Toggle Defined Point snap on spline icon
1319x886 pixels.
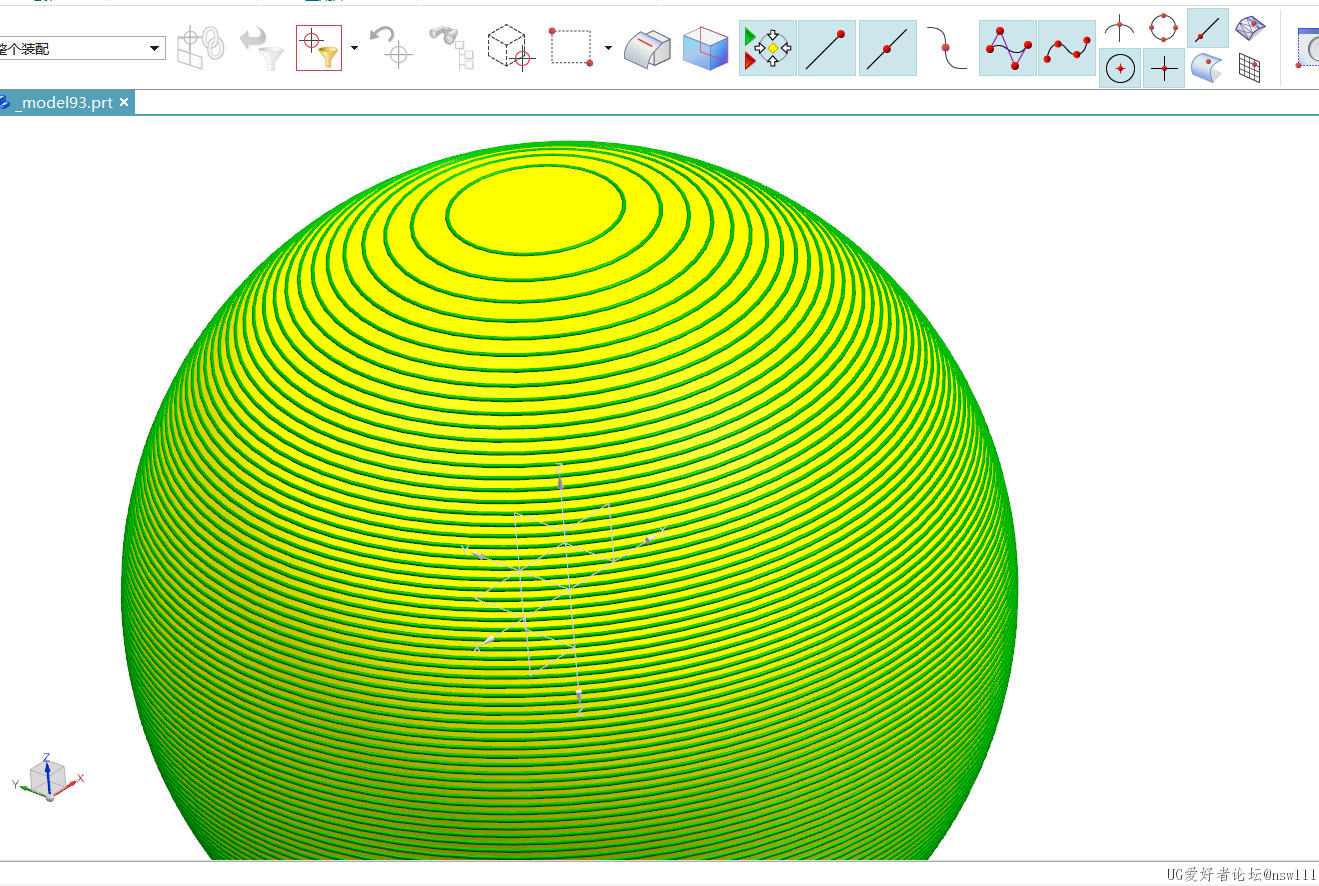tap(1067, 48)
